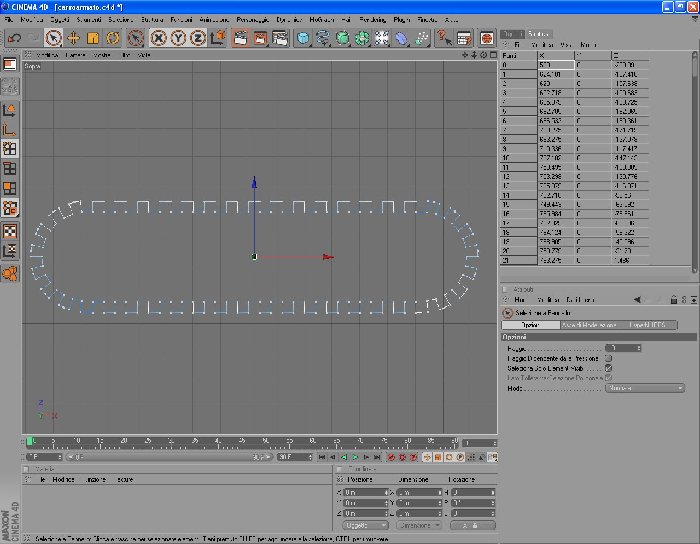Render to Picture Viewer icon
The width and height of the screenshot is (700, 544).
point(260,38)
